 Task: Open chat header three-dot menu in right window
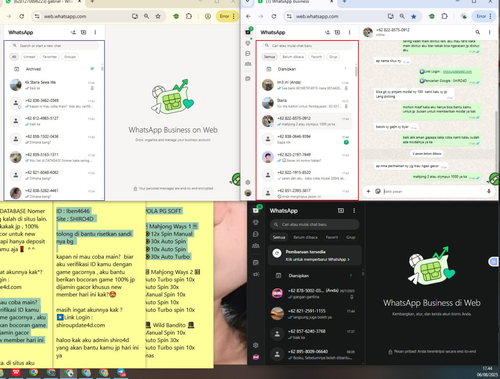pyautogui.click(x=490, y=32)
